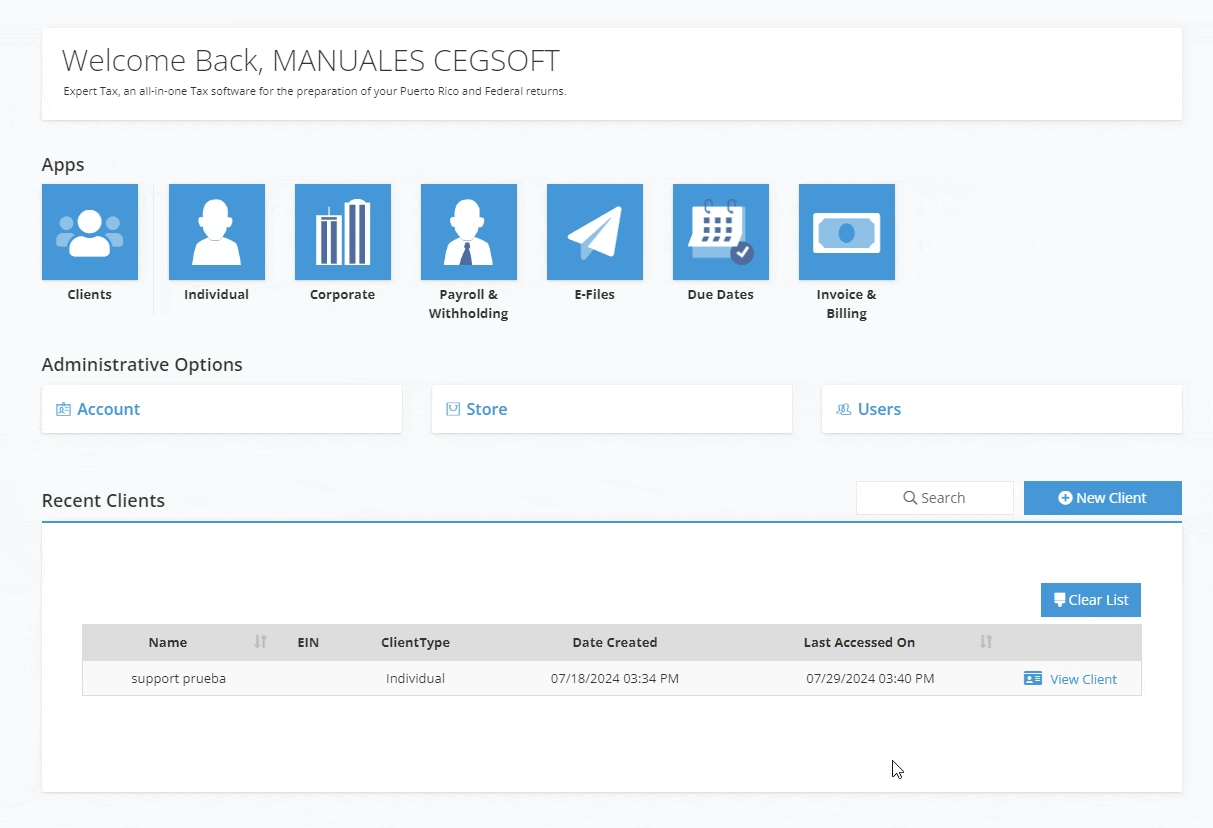Sort by Last Accessed On arrows
This screenshot has width=1213, height=828.
(x=986, y=642)
